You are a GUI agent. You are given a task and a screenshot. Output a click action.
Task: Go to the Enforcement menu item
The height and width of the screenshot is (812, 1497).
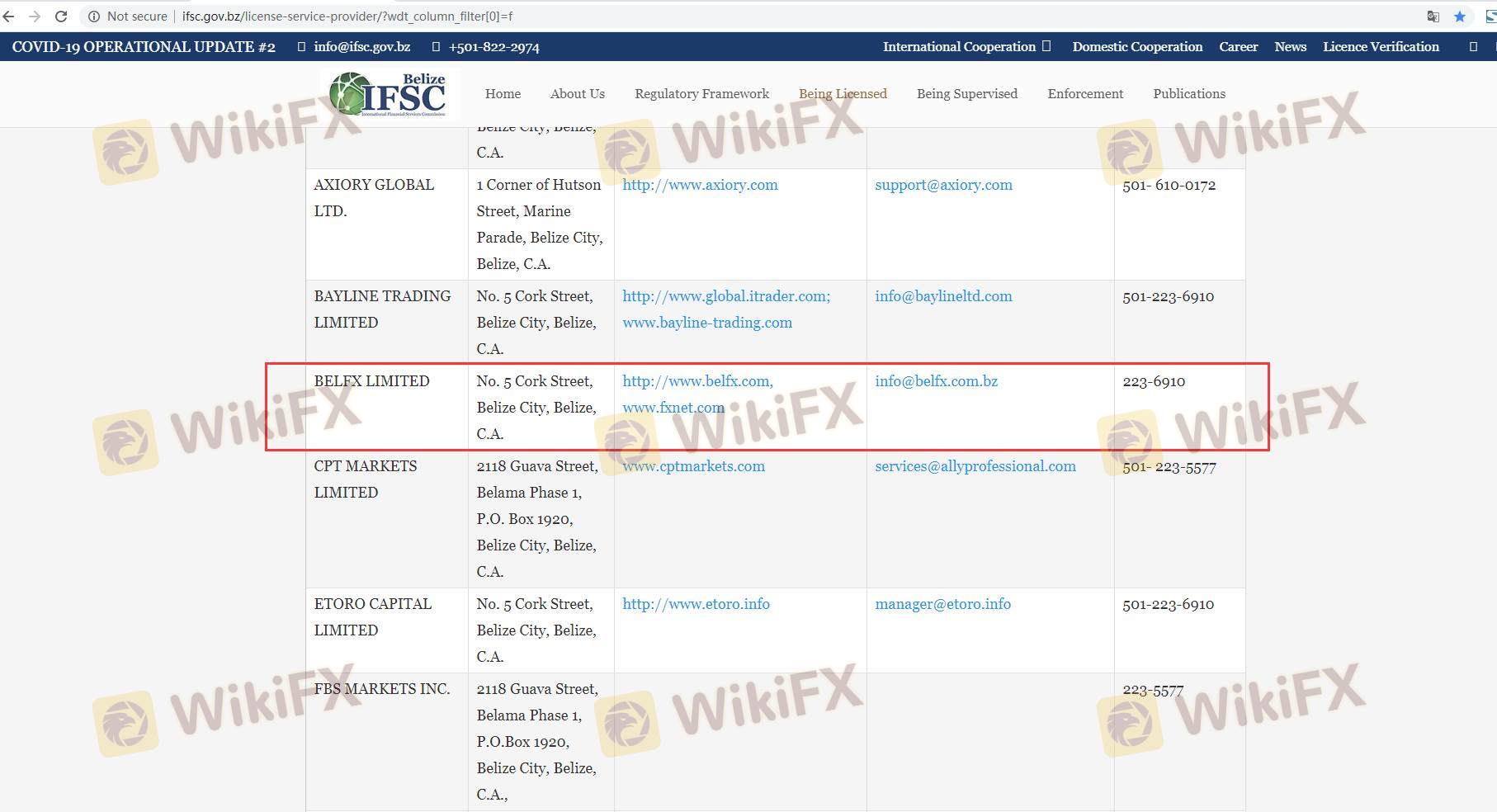(x=1085, y=94)
